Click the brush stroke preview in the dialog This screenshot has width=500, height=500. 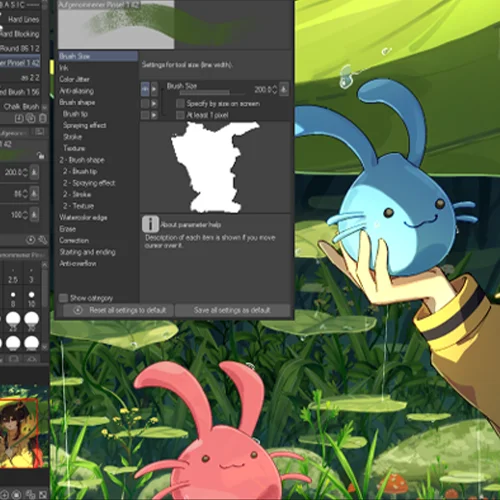[x=175, y=24]
